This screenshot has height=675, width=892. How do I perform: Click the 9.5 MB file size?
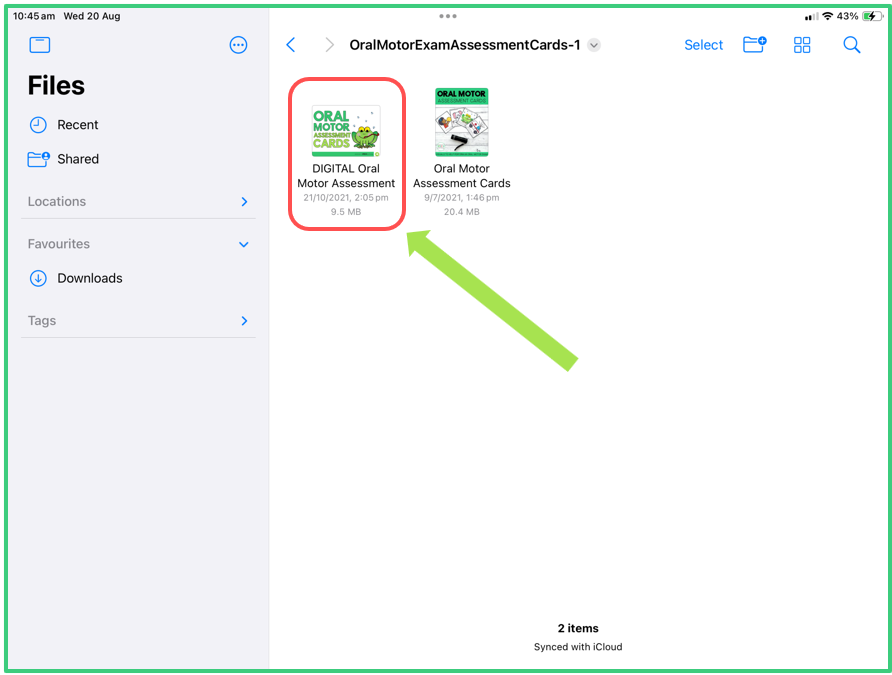(x=346, y=212)
